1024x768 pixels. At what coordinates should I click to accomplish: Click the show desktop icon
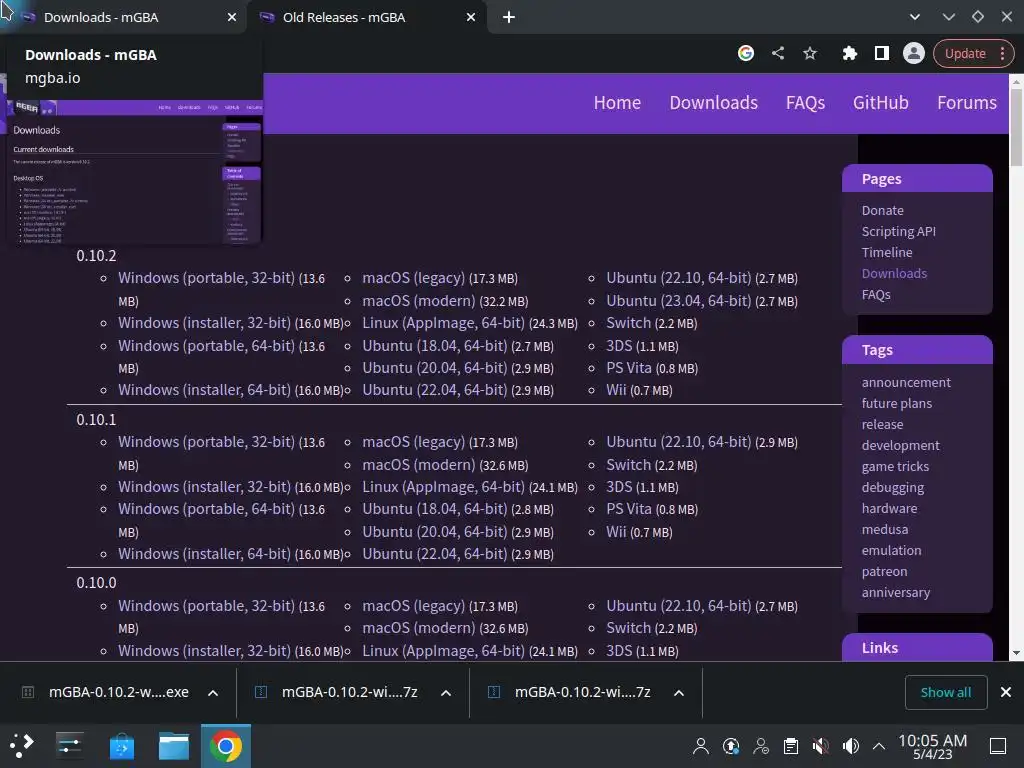coord(998,746)
